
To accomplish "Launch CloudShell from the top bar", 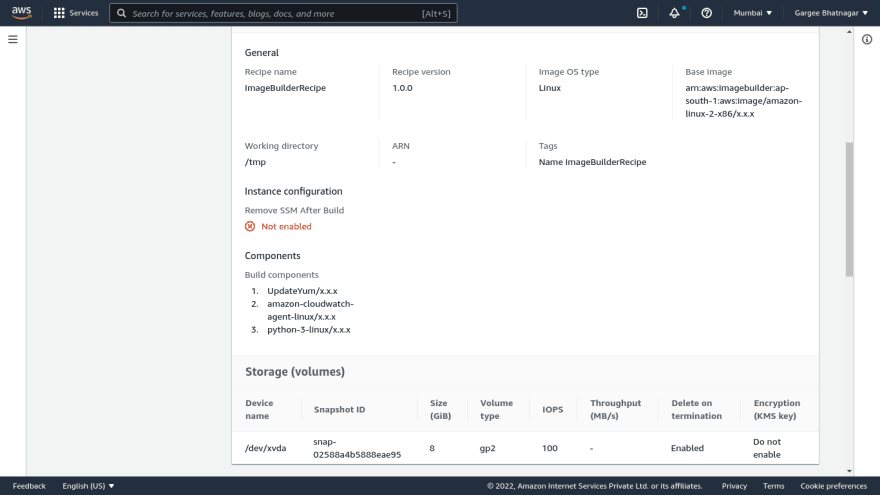I will [x=642, y=13].
